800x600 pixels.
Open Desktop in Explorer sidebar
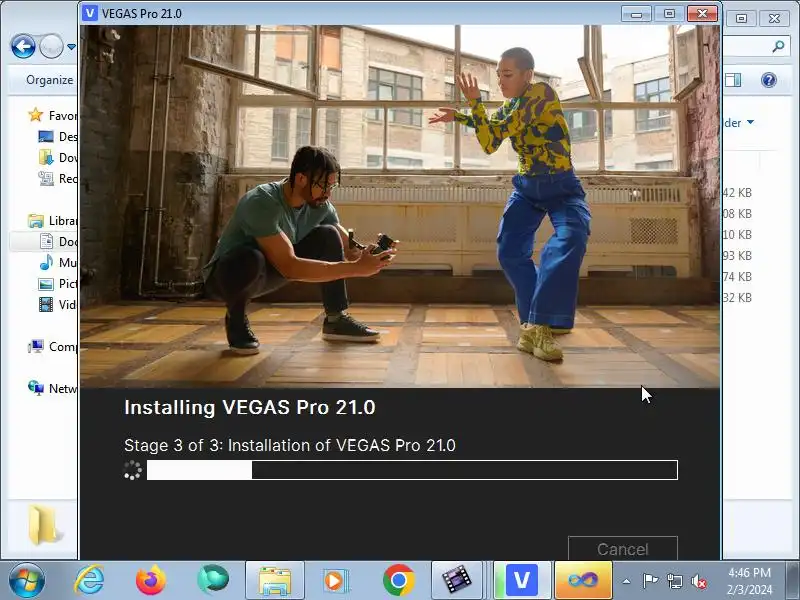(x=58, y=136)
